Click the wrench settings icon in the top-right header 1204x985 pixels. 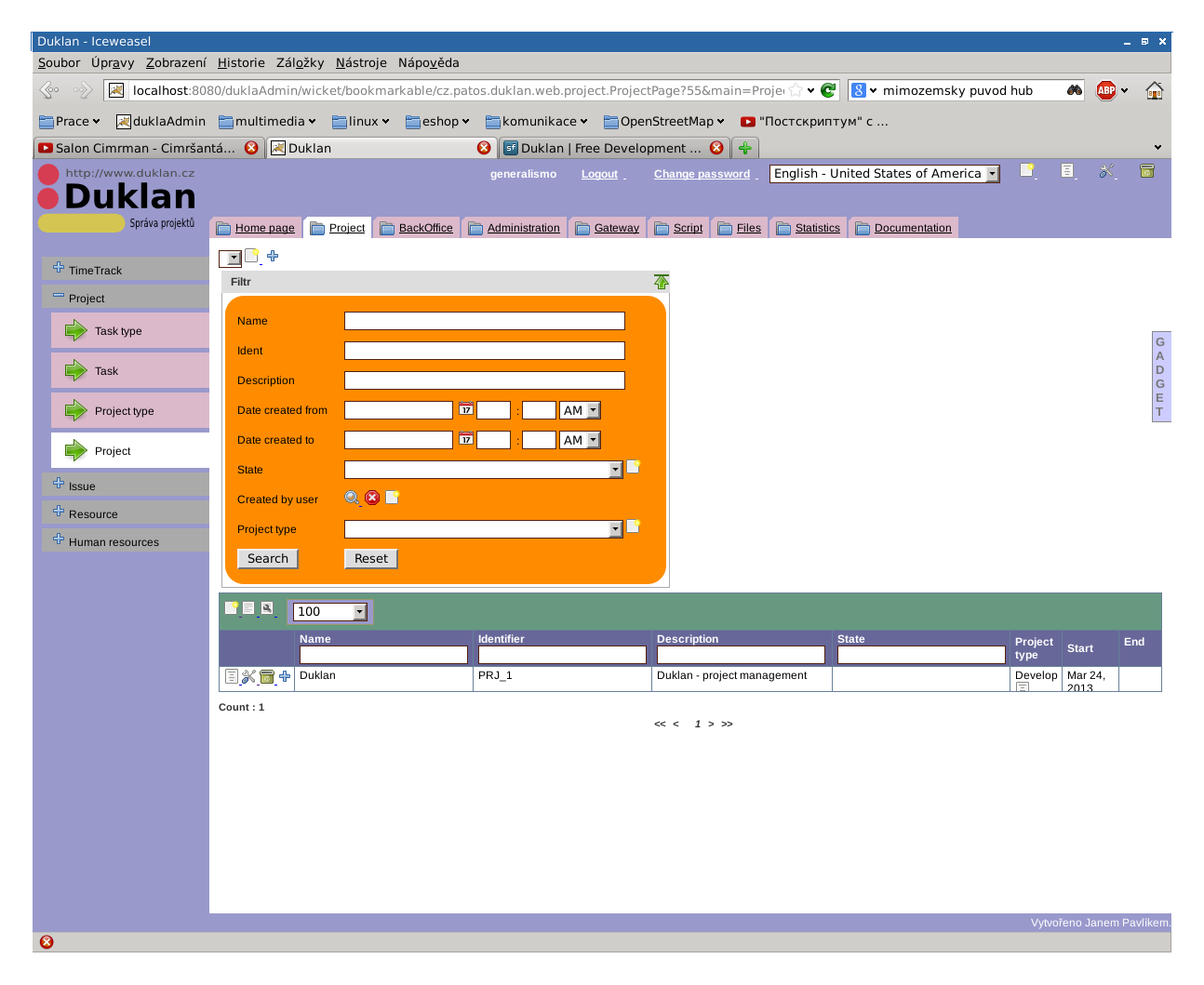1107,172
